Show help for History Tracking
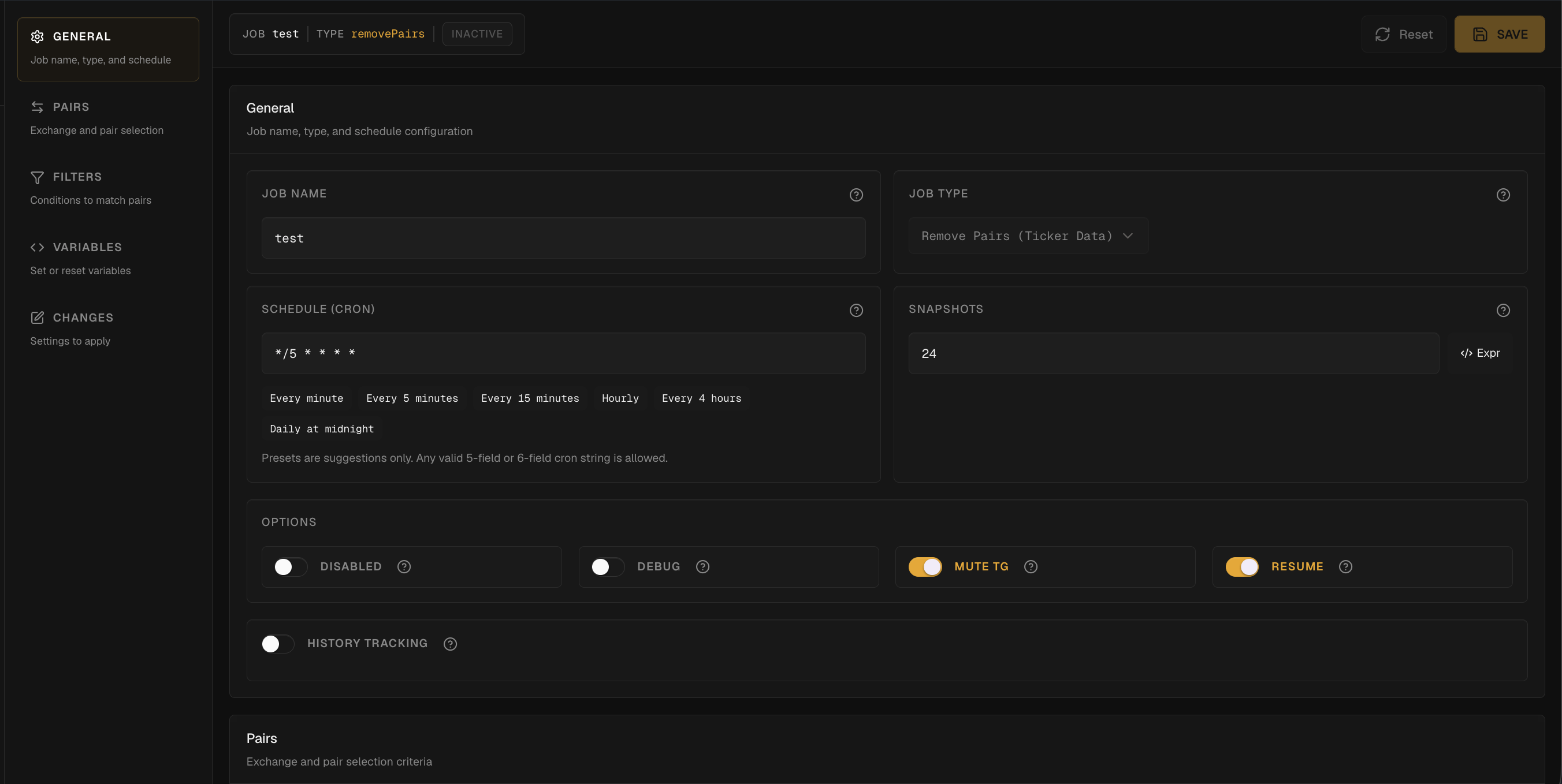1562x784 pixels. (x=450, y=644)
